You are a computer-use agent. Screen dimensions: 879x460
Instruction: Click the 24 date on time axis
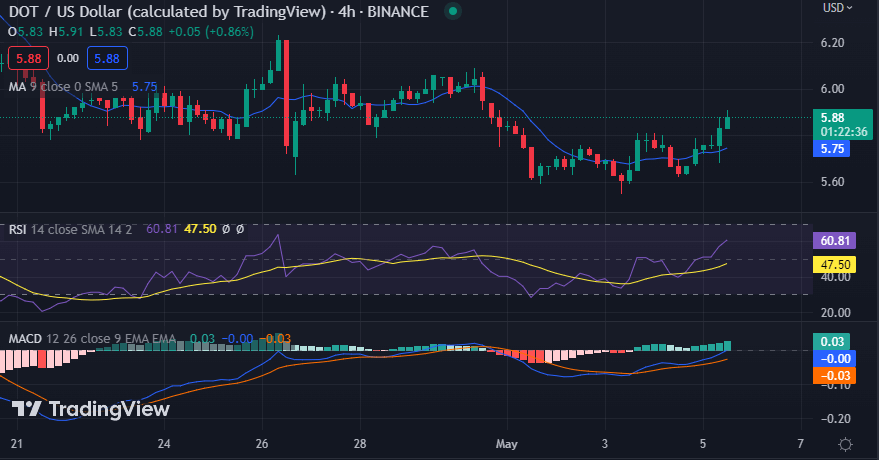(x=164, y=444)
